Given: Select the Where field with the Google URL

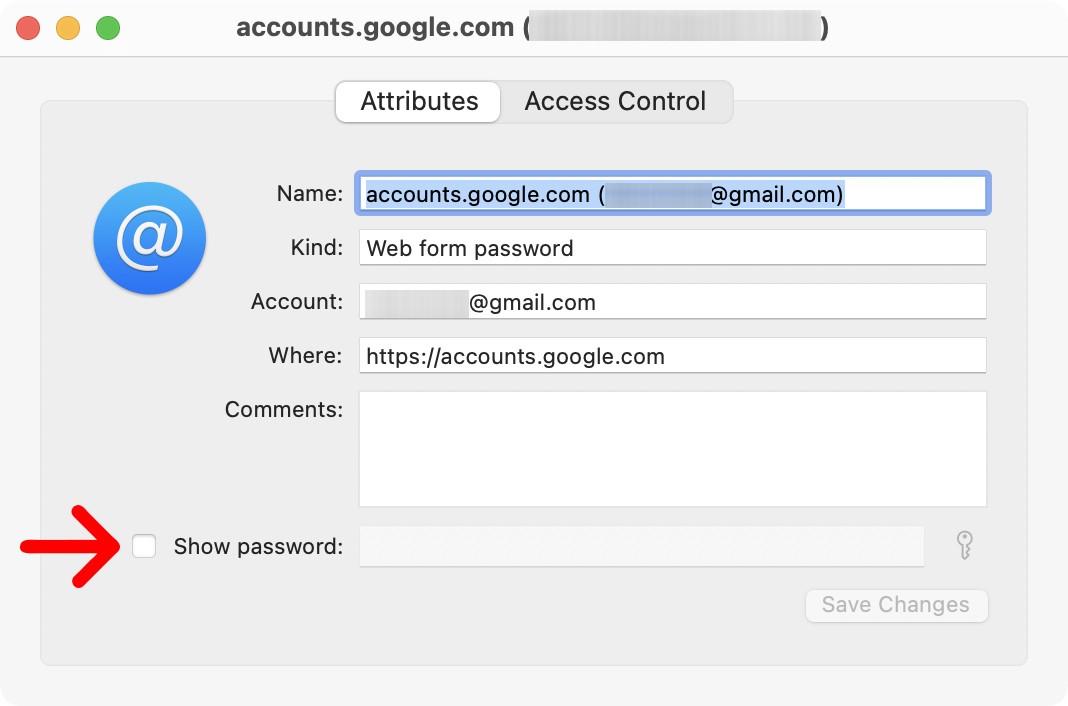Looking at the screenshot, I should point(672,356).
